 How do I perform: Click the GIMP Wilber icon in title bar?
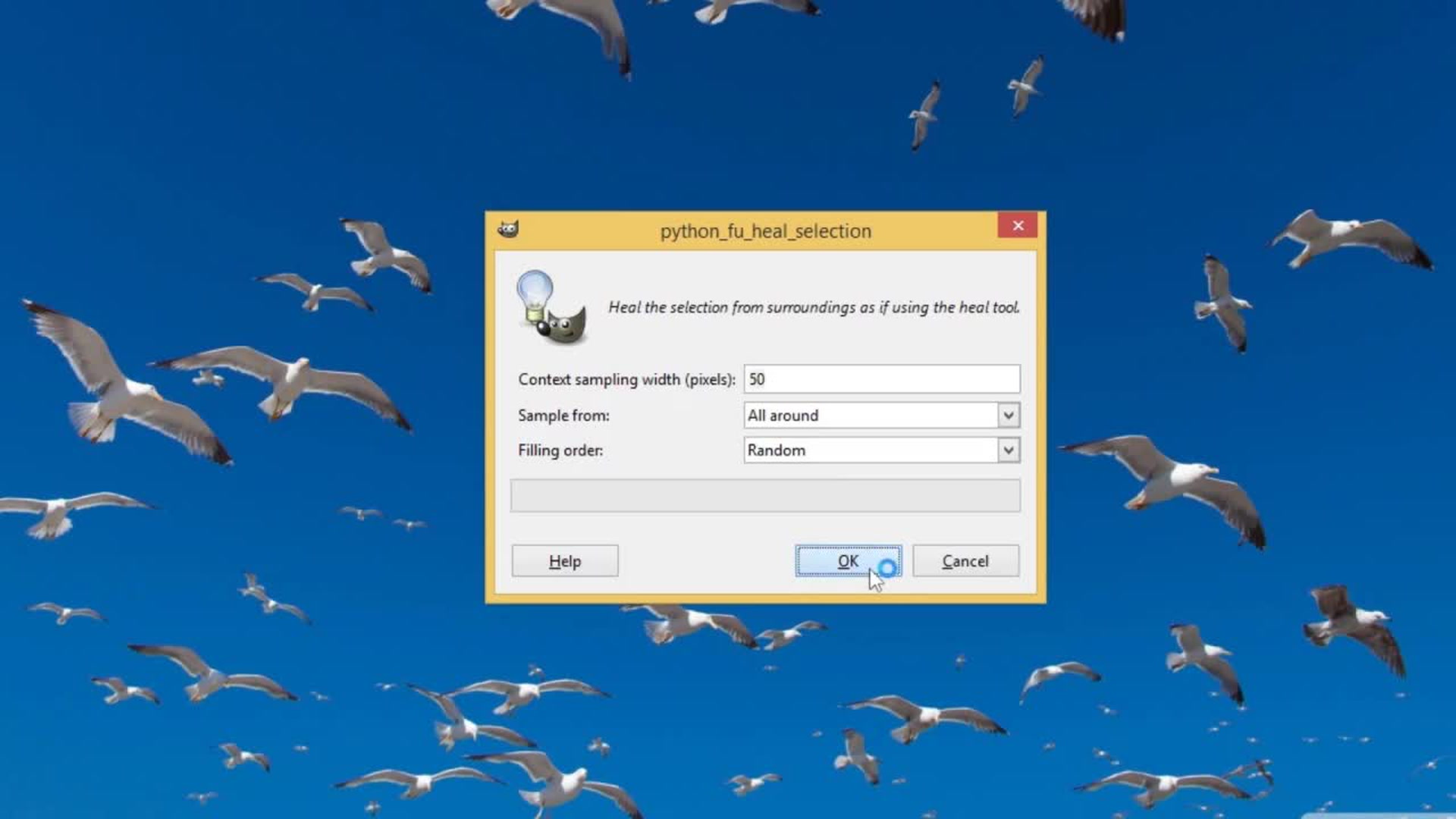(508, 229)
